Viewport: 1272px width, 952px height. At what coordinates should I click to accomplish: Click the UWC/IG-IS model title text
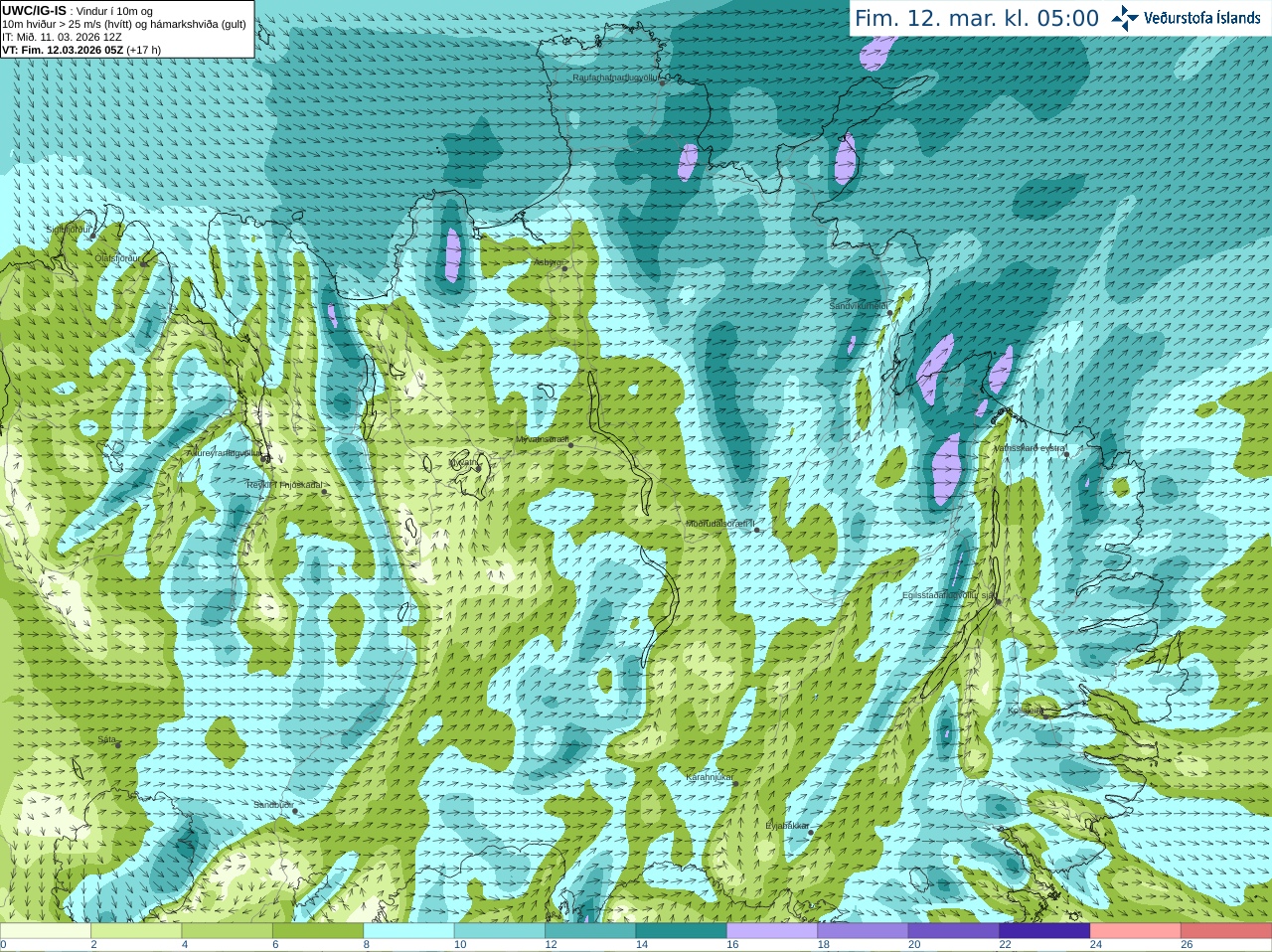click(34, 10)
